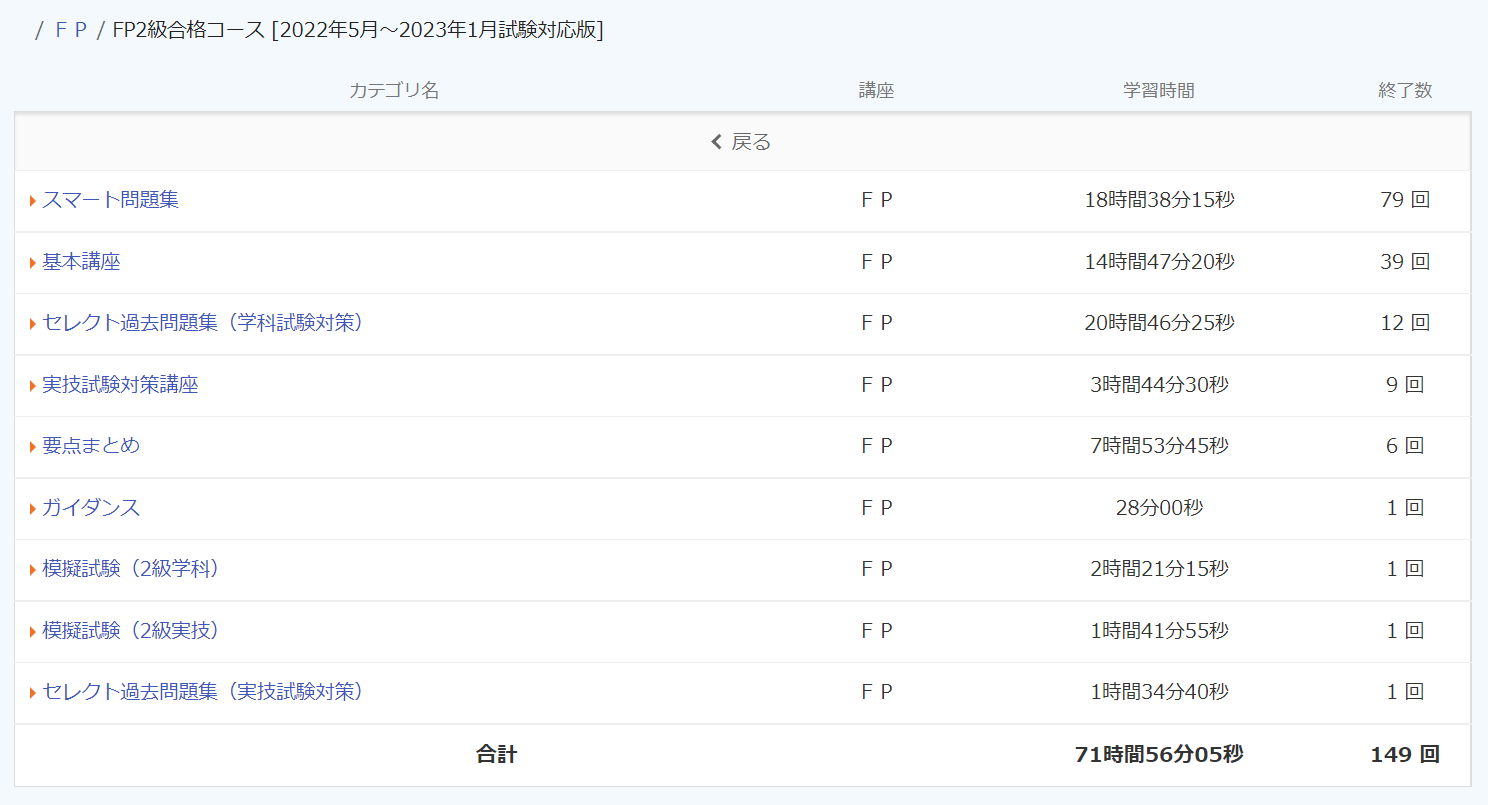Click orange triangle beside 基本講座
Viewport: 1488px width, 805px height.
tap(33, 263)
